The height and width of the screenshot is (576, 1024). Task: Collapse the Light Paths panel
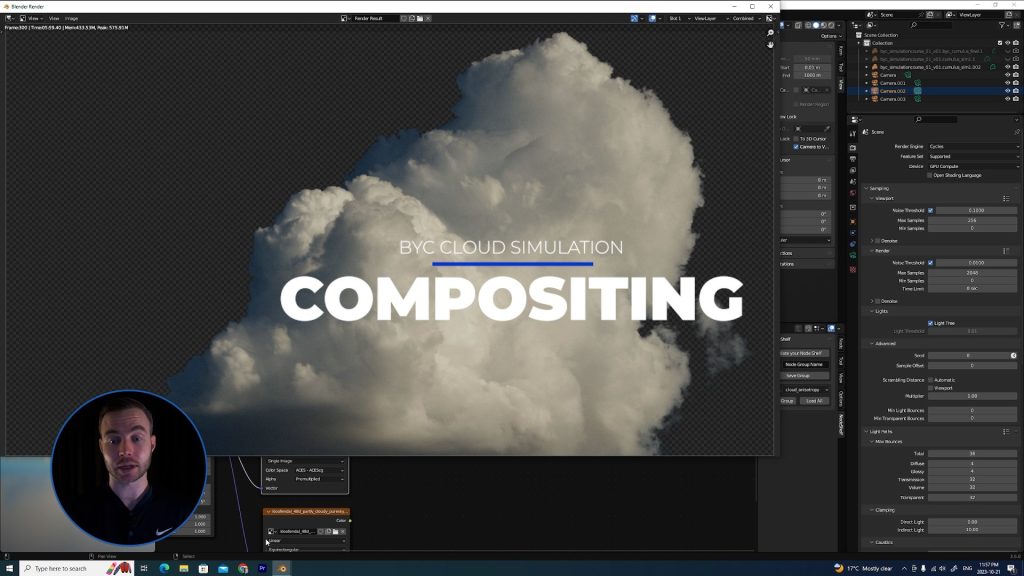click(878, 432)
